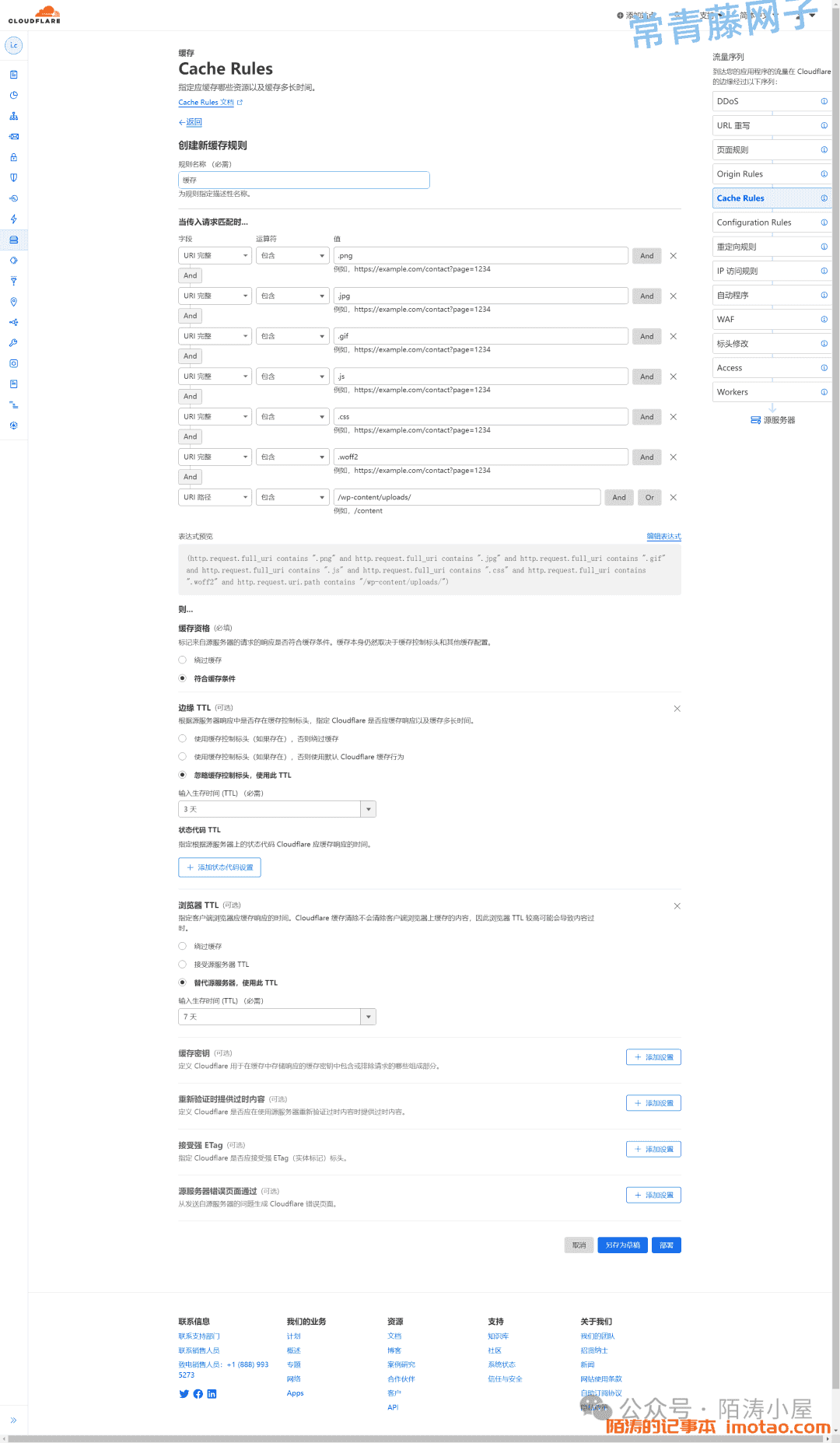Open the SSL/TLS padlock sidebar icon
The image size is (840, 1443).
[13, 157]
